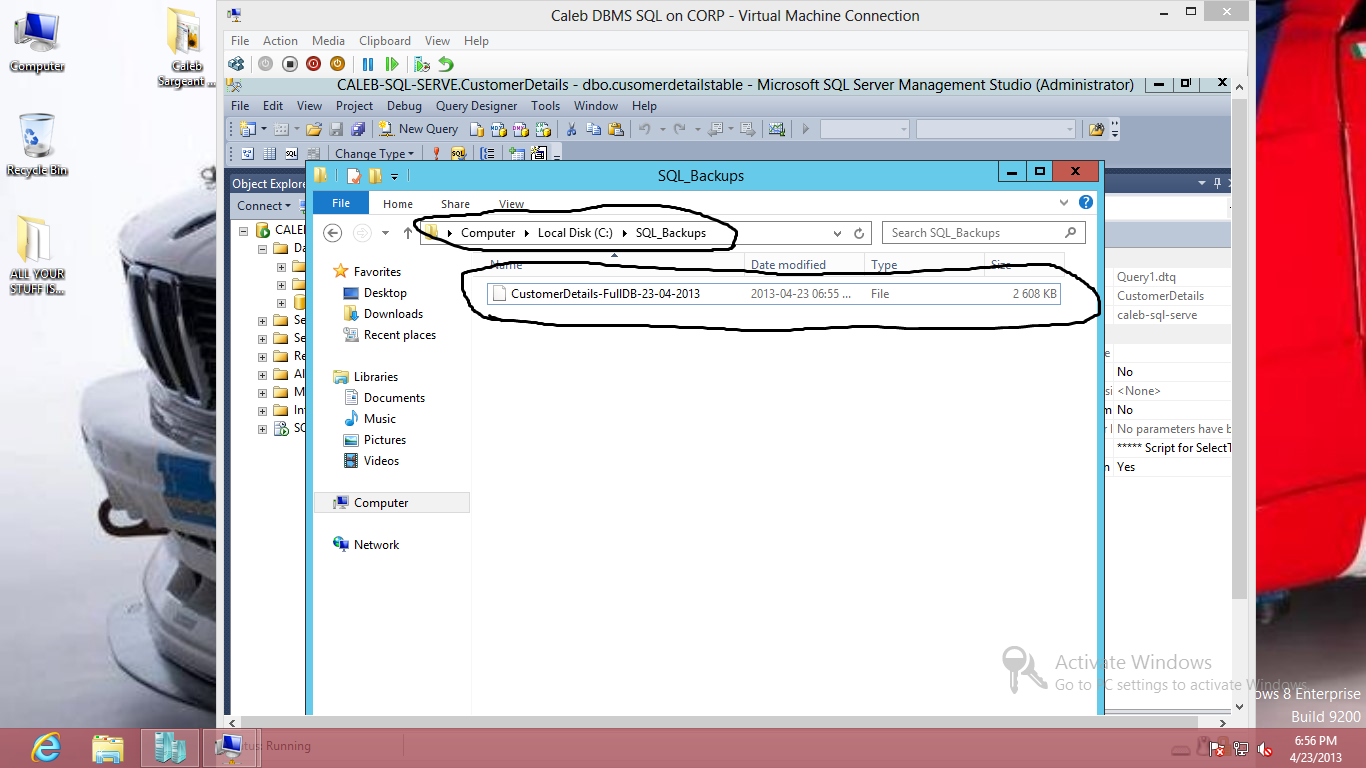This screenshot has height=768, width=1366.
Task: Click the green VM Revert icon
Action: (x=446, y=64)
